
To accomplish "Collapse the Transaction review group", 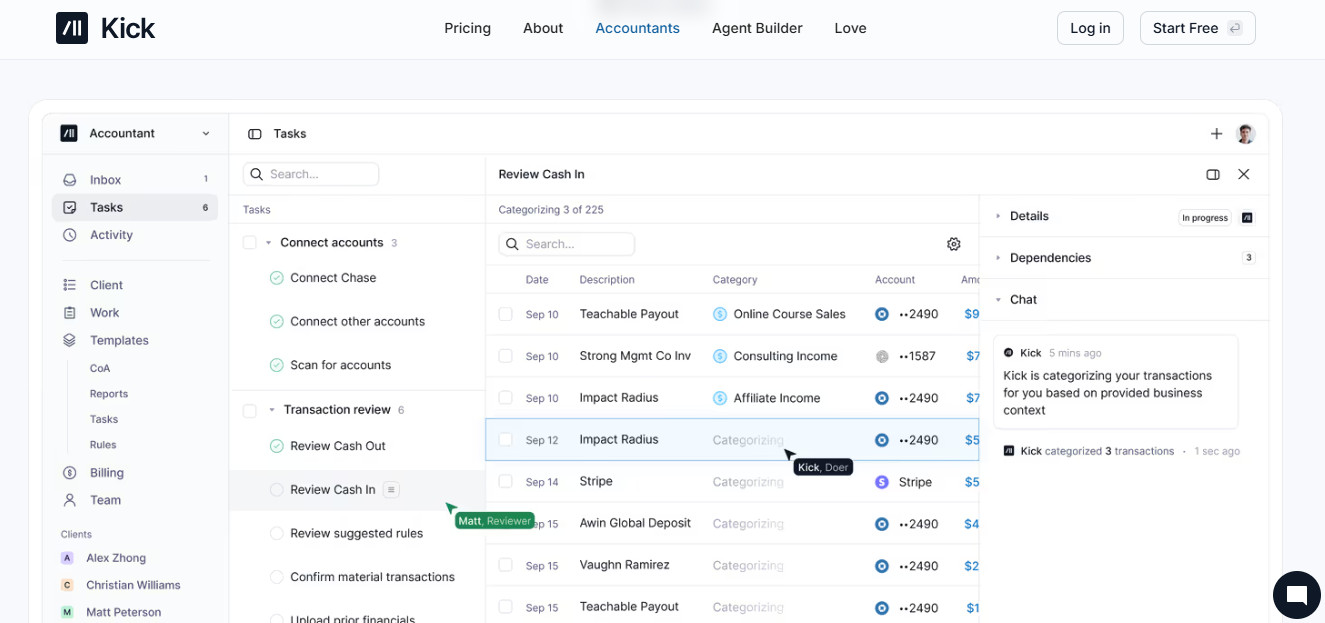I will click(272, 410).
